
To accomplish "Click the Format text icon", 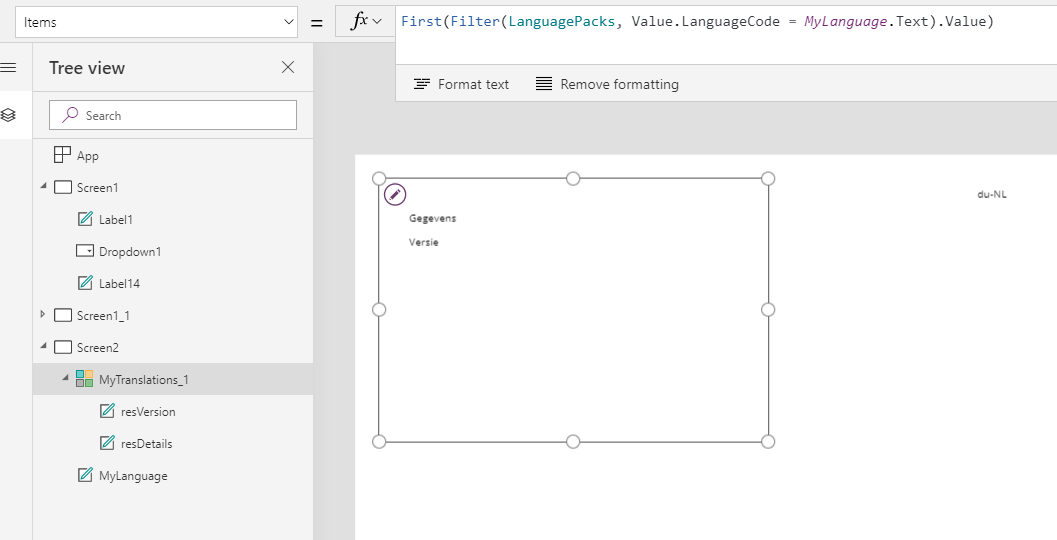I will 421,84.
